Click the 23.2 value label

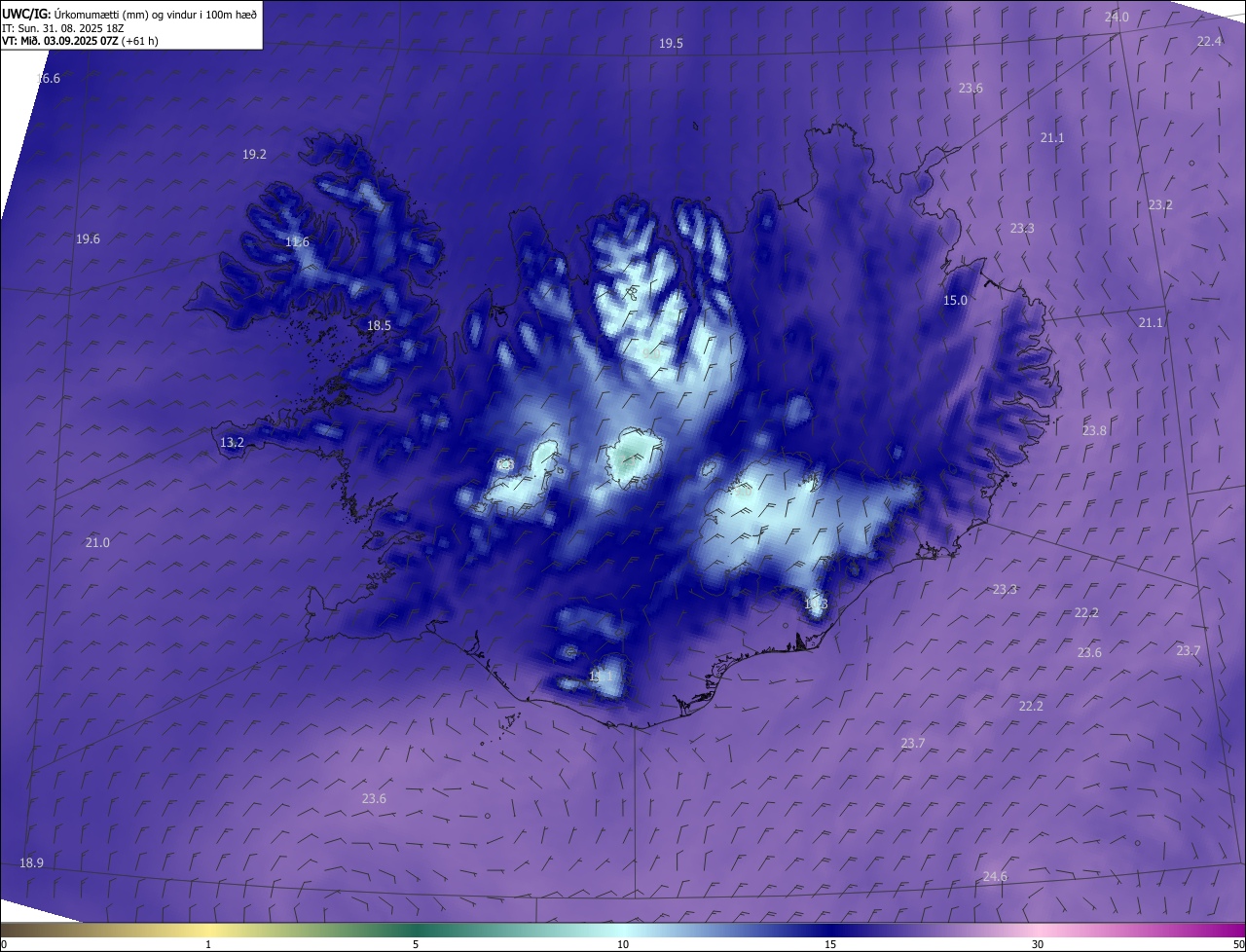(1160, 204)
